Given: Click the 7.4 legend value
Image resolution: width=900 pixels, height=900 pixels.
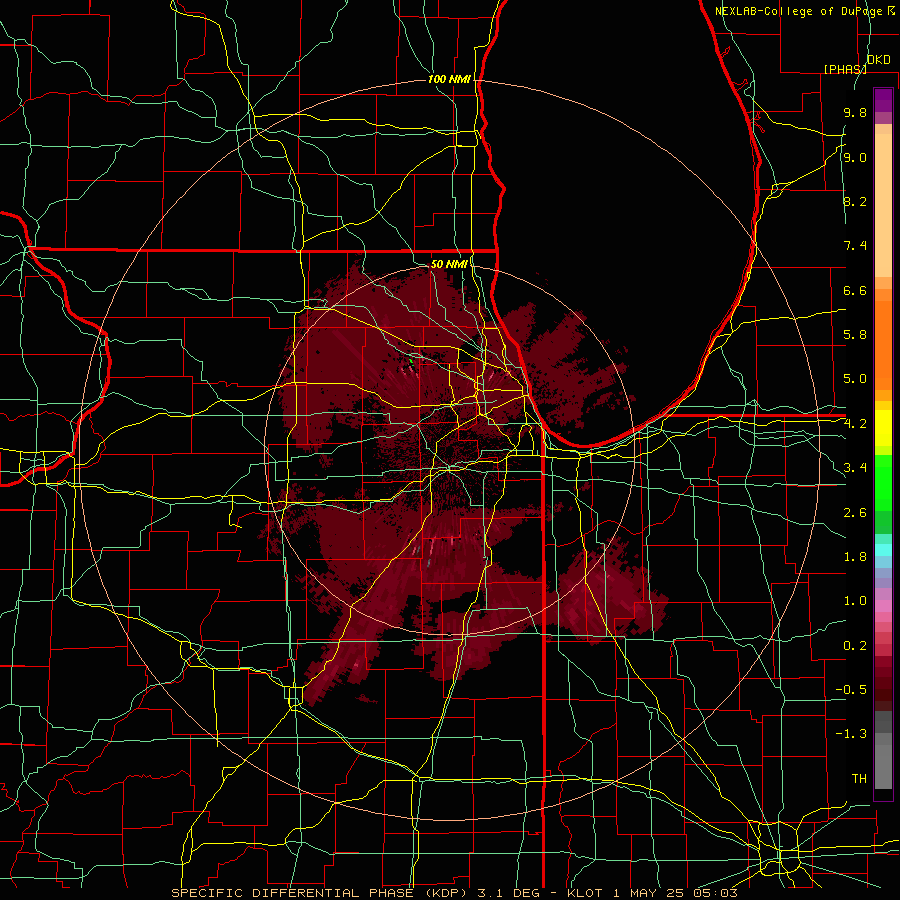Looking at the screenshot, I should [855, 246].
